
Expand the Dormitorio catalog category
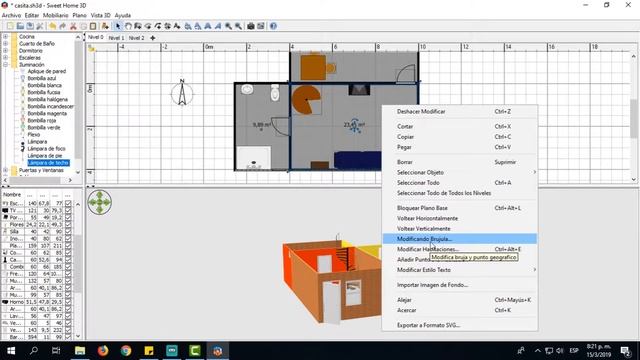(x=6, y=51)
